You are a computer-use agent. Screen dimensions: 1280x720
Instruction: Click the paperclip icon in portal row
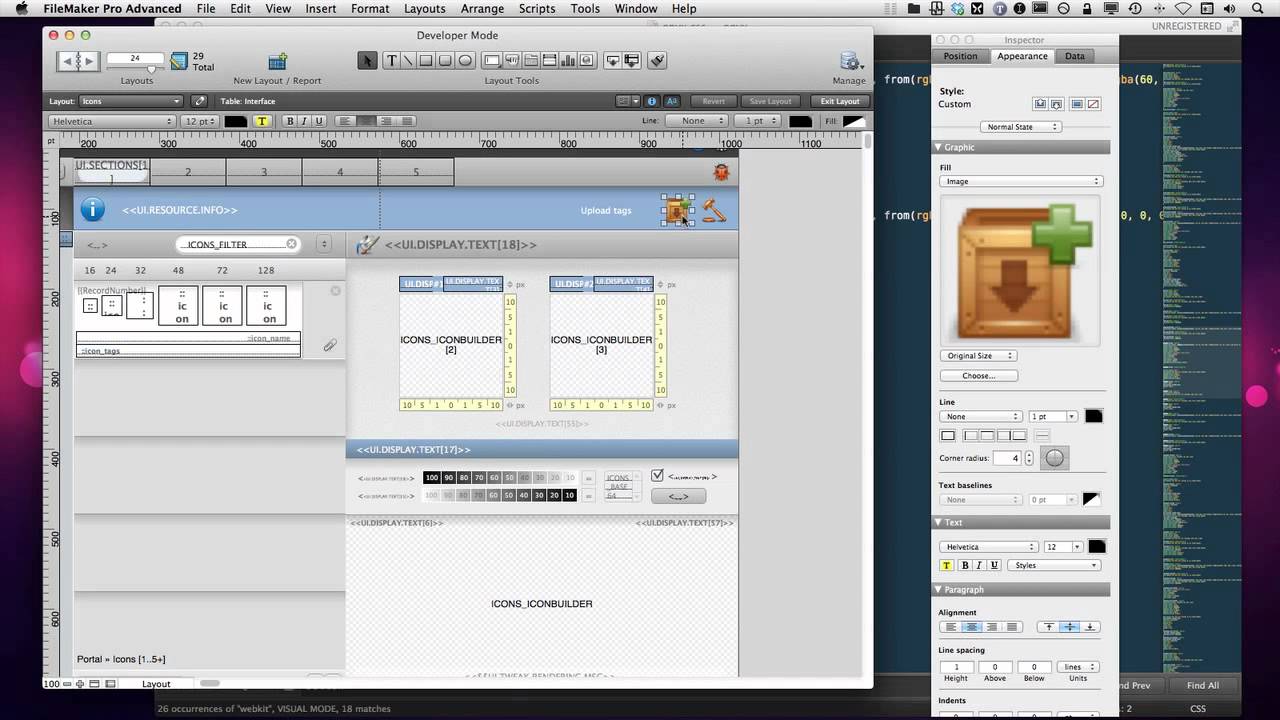(x=329, y=345)
